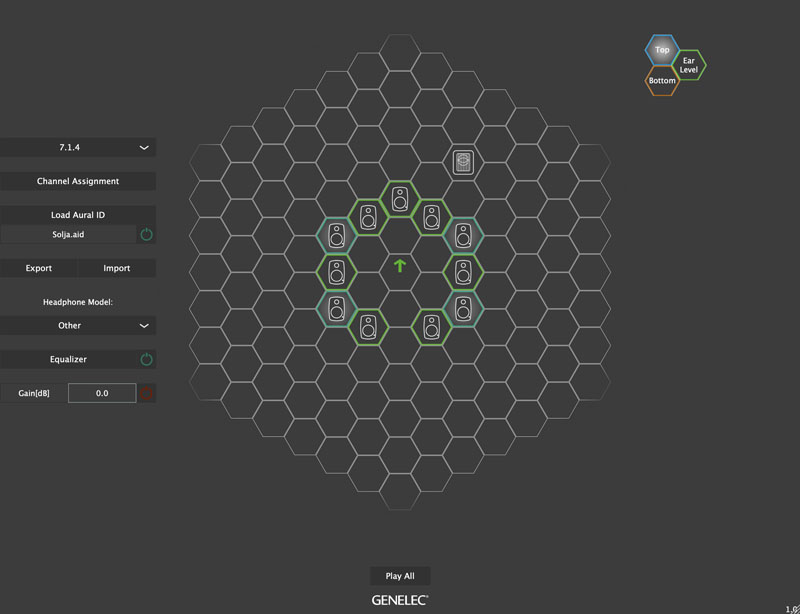
Task: Select the top front left height speaker
Action: tap(336, 236)
